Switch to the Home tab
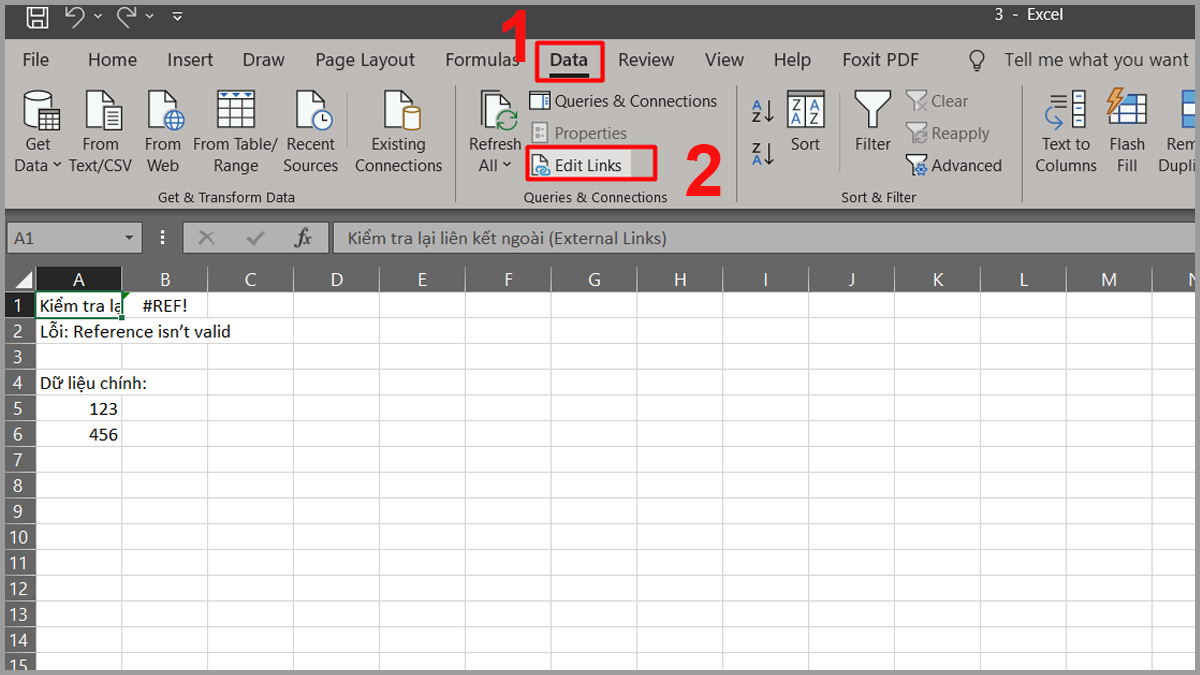The height and width of the screenshot is (675, 1200). pyautogui.click(x=112, y=60)
